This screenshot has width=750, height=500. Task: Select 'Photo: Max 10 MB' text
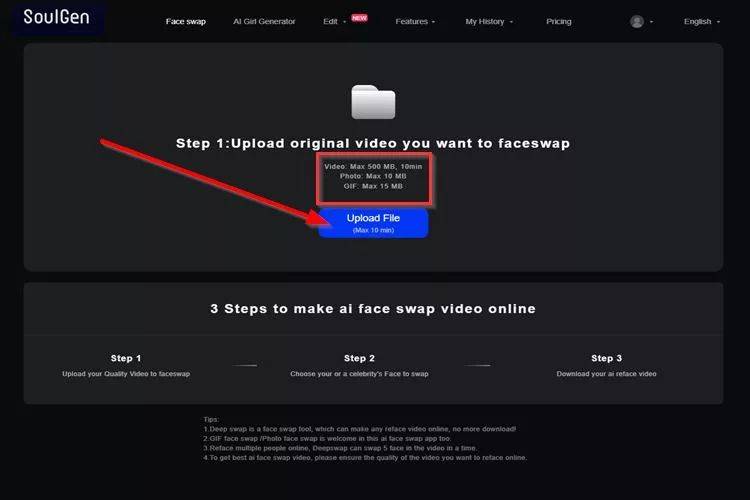point(373,176)
